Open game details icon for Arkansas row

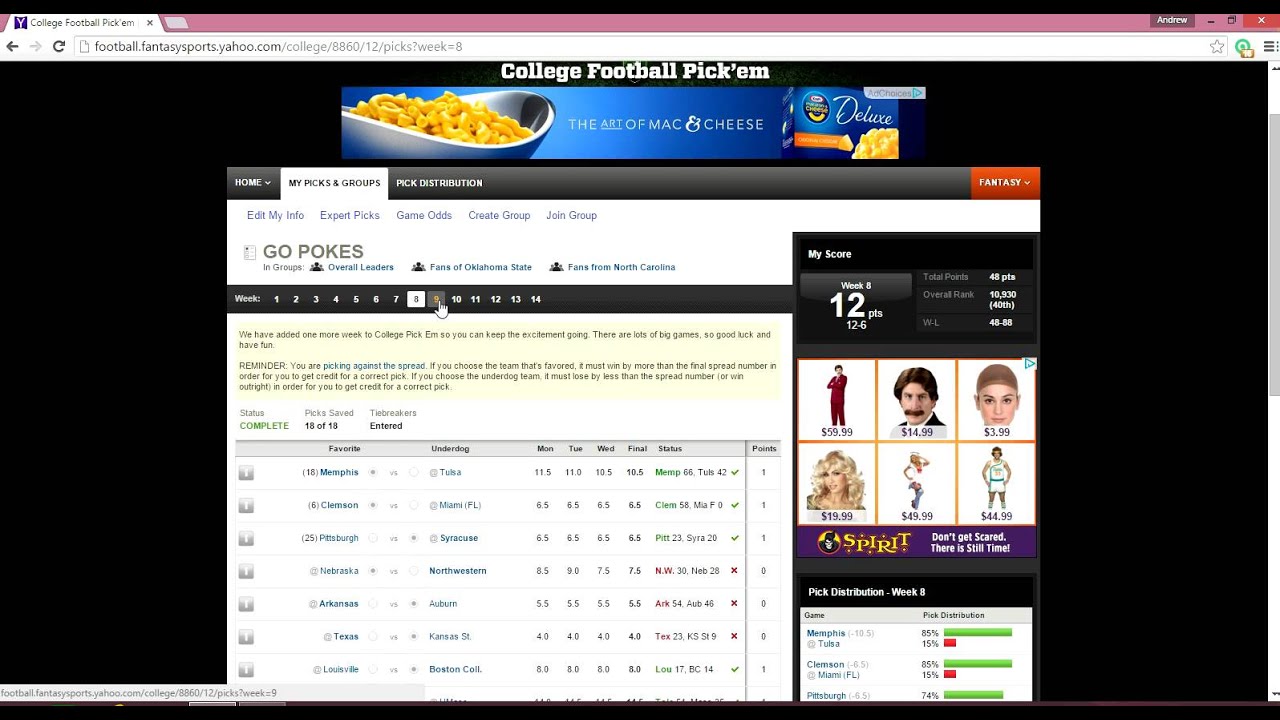[x=246, y=605]
